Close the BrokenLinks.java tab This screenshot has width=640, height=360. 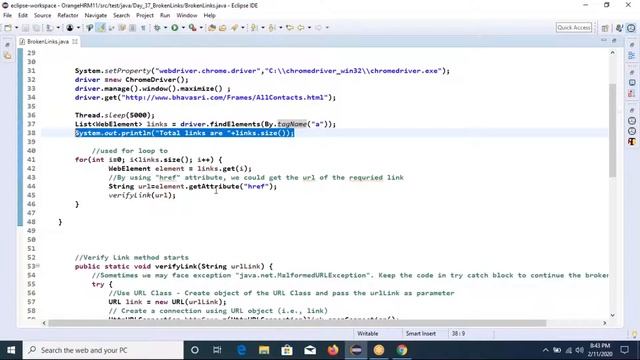(75, 42)
